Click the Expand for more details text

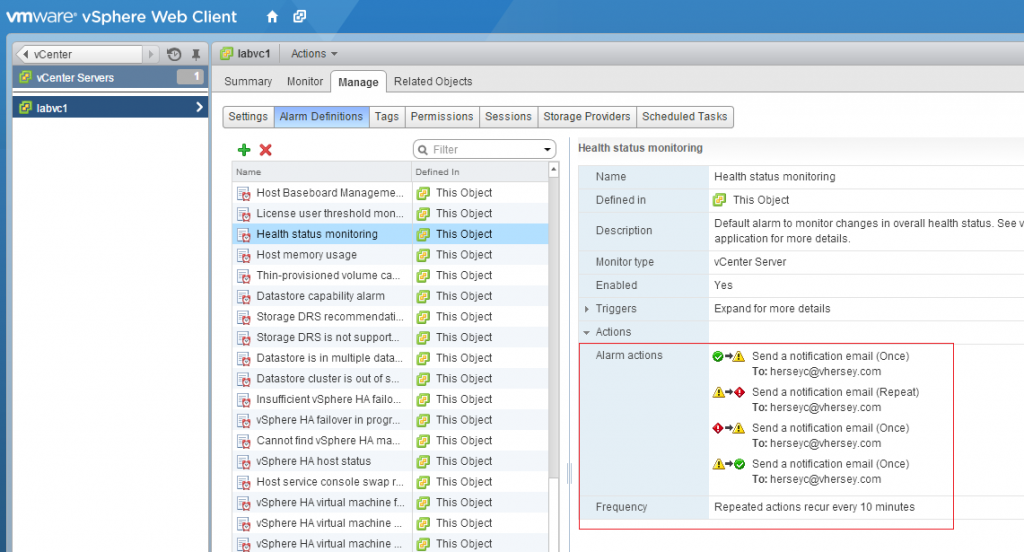772,308
